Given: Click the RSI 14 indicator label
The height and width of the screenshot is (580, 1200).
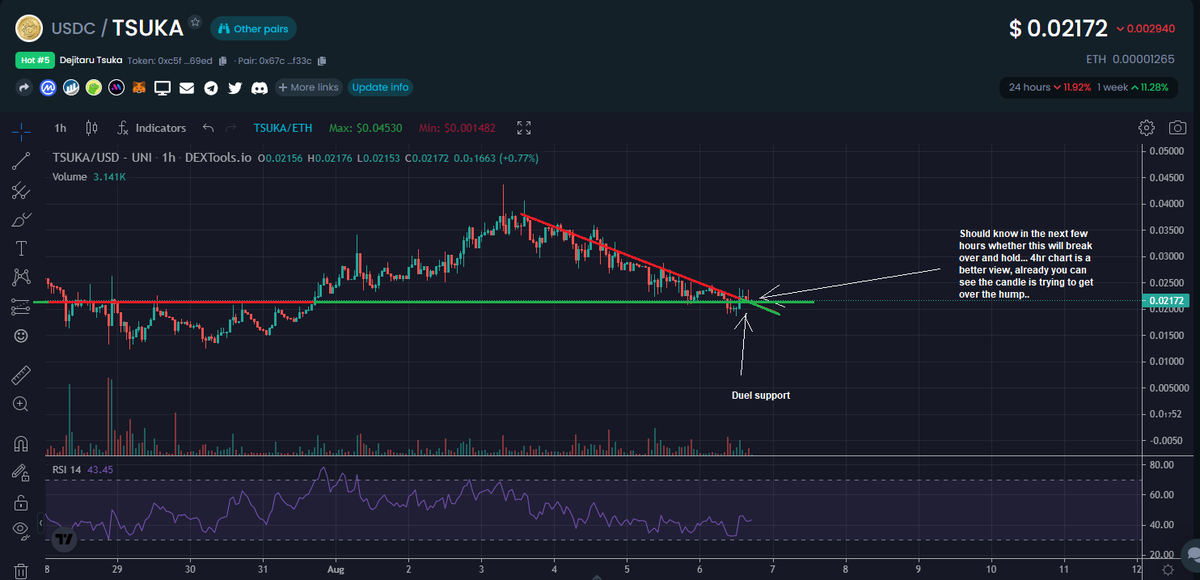Looking at the screenshot, I should pyautogui.click(x=66, y=469).
